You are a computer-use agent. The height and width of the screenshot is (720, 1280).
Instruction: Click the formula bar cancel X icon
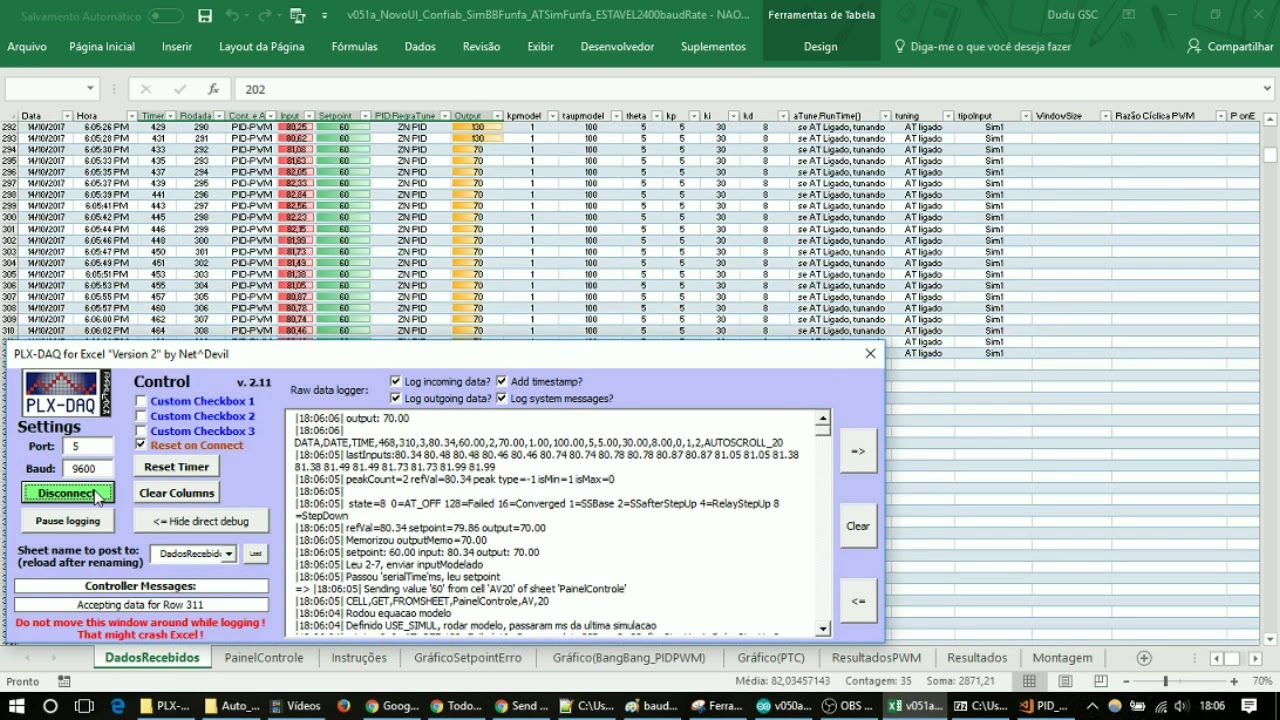coord(146,89)
